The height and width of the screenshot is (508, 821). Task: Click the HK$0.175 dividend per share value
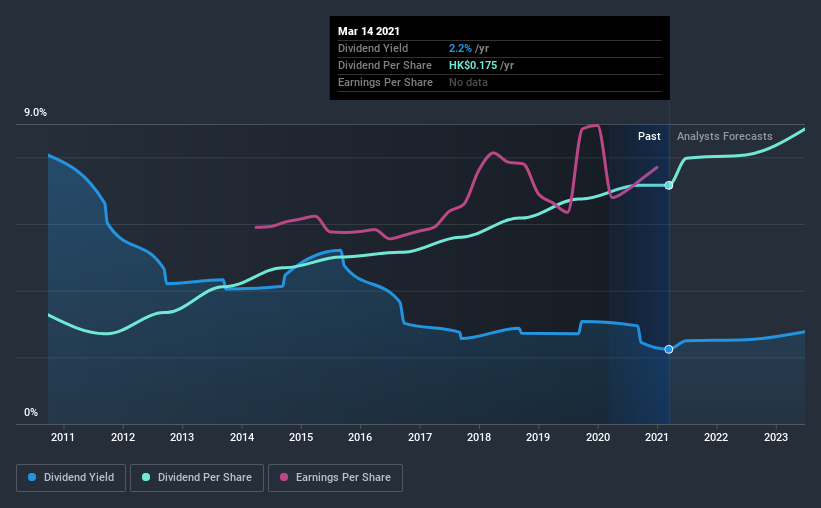click(x=473, y=65)
